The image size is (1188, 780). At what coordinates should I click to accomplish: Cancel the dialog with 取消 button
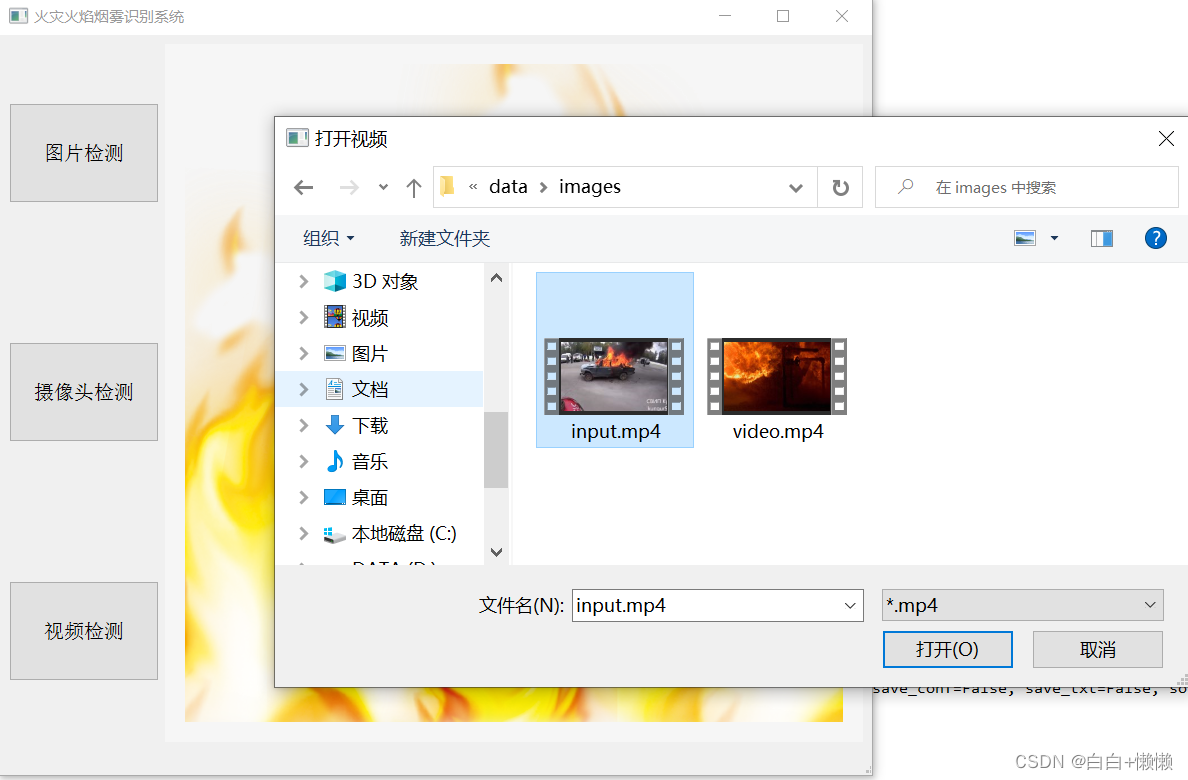1097,649
